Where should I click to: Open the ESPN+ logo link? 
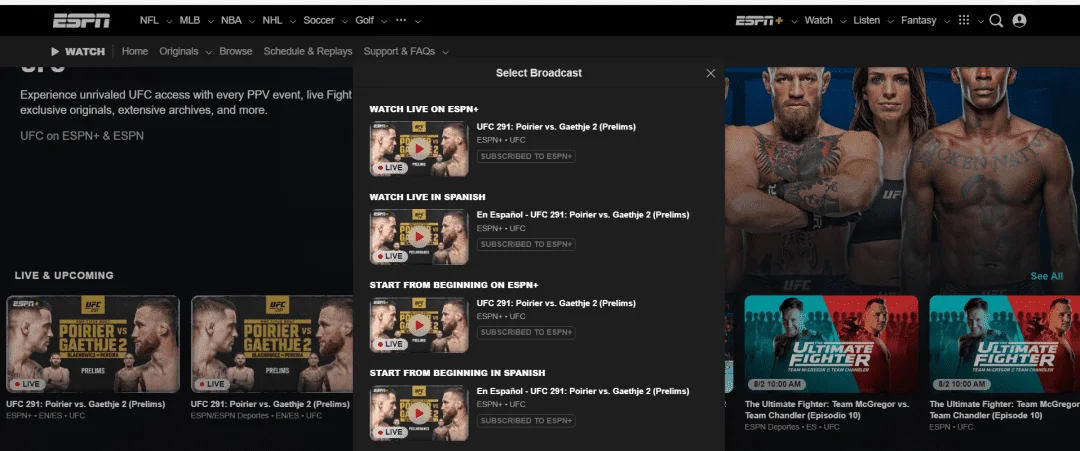click(x=759, y=21)
